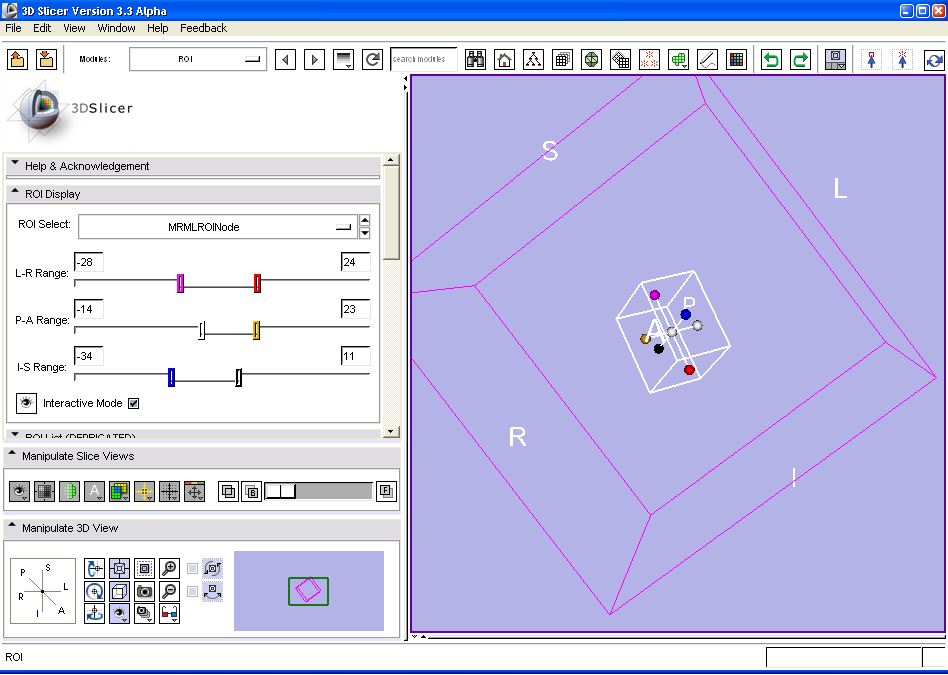Click the redo arrow in toolbar

[800, 60]
